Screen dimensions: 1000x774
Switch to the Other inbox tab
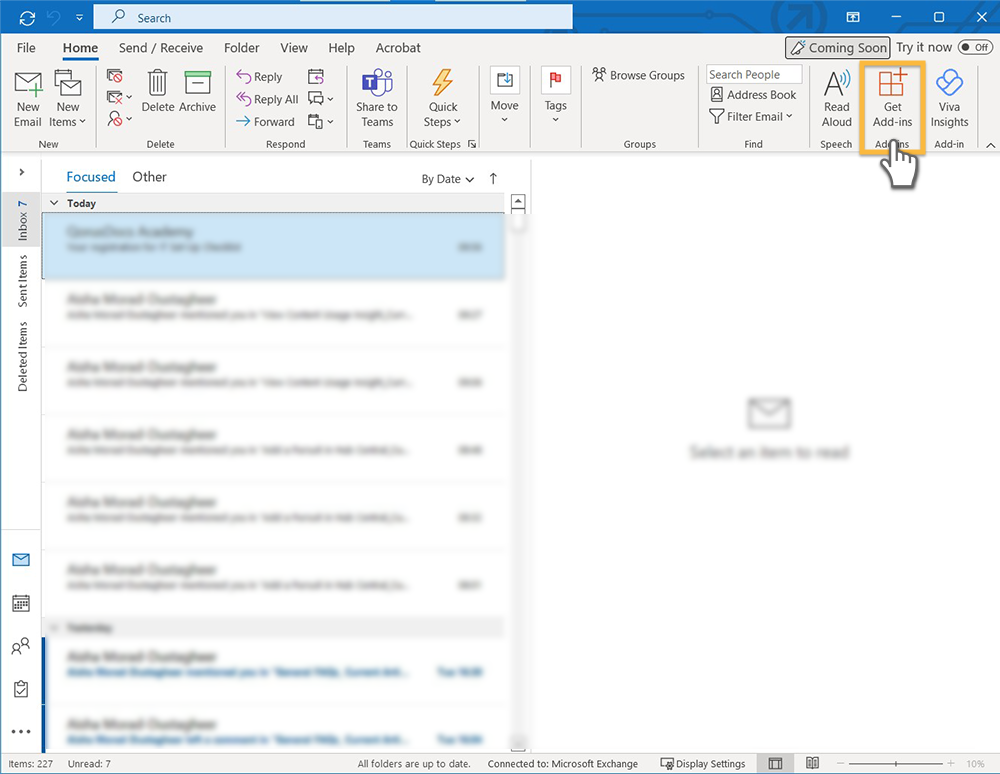pyautogui.click(x=149, y=177)
